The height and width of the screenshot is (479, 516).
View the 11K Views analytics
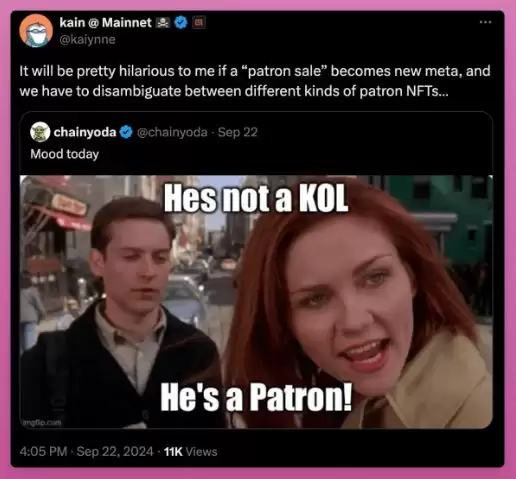point(190,452)
